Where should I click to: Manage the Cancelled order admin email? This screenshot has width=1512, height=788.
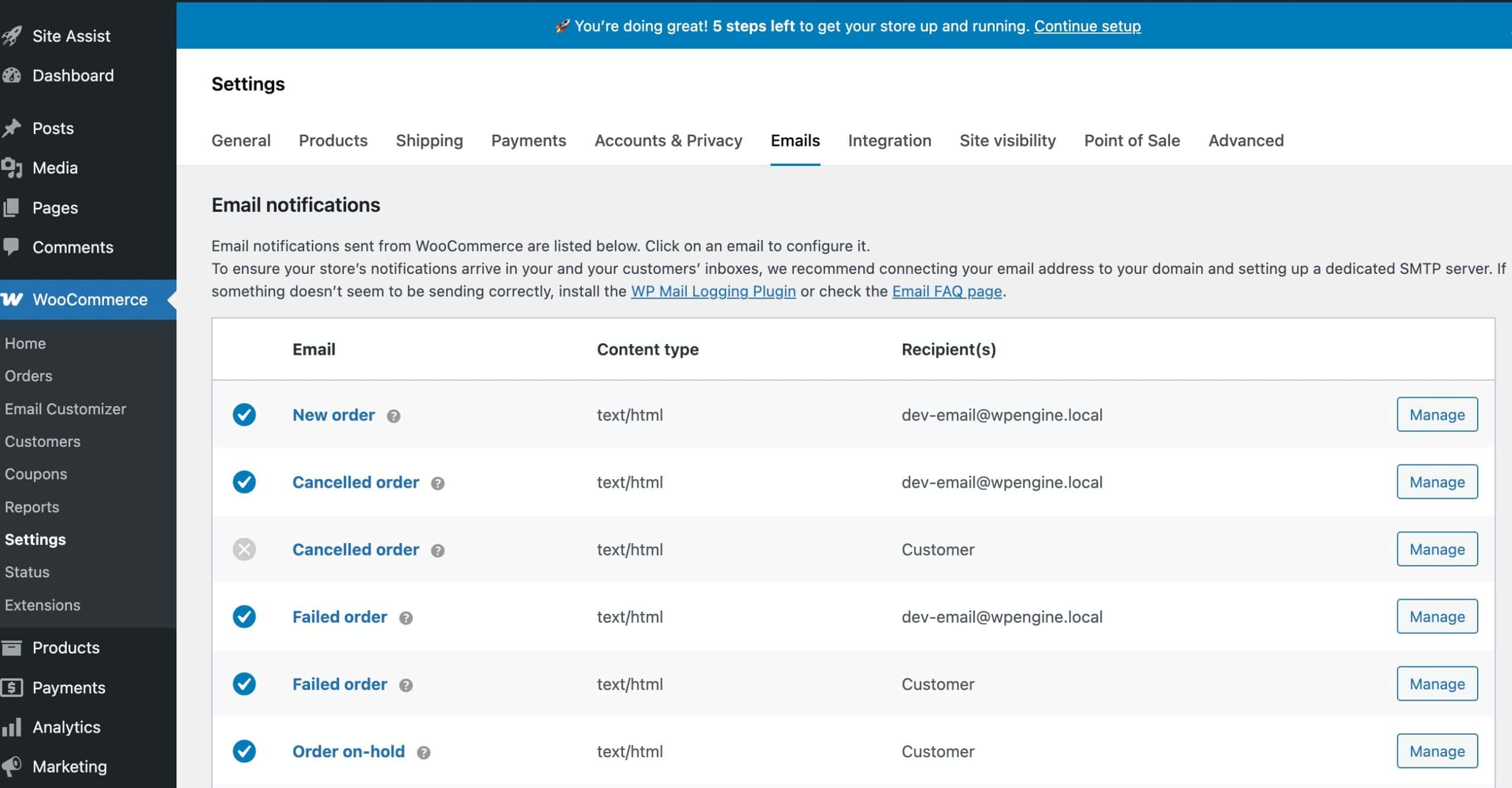[x=1436, y=482]
